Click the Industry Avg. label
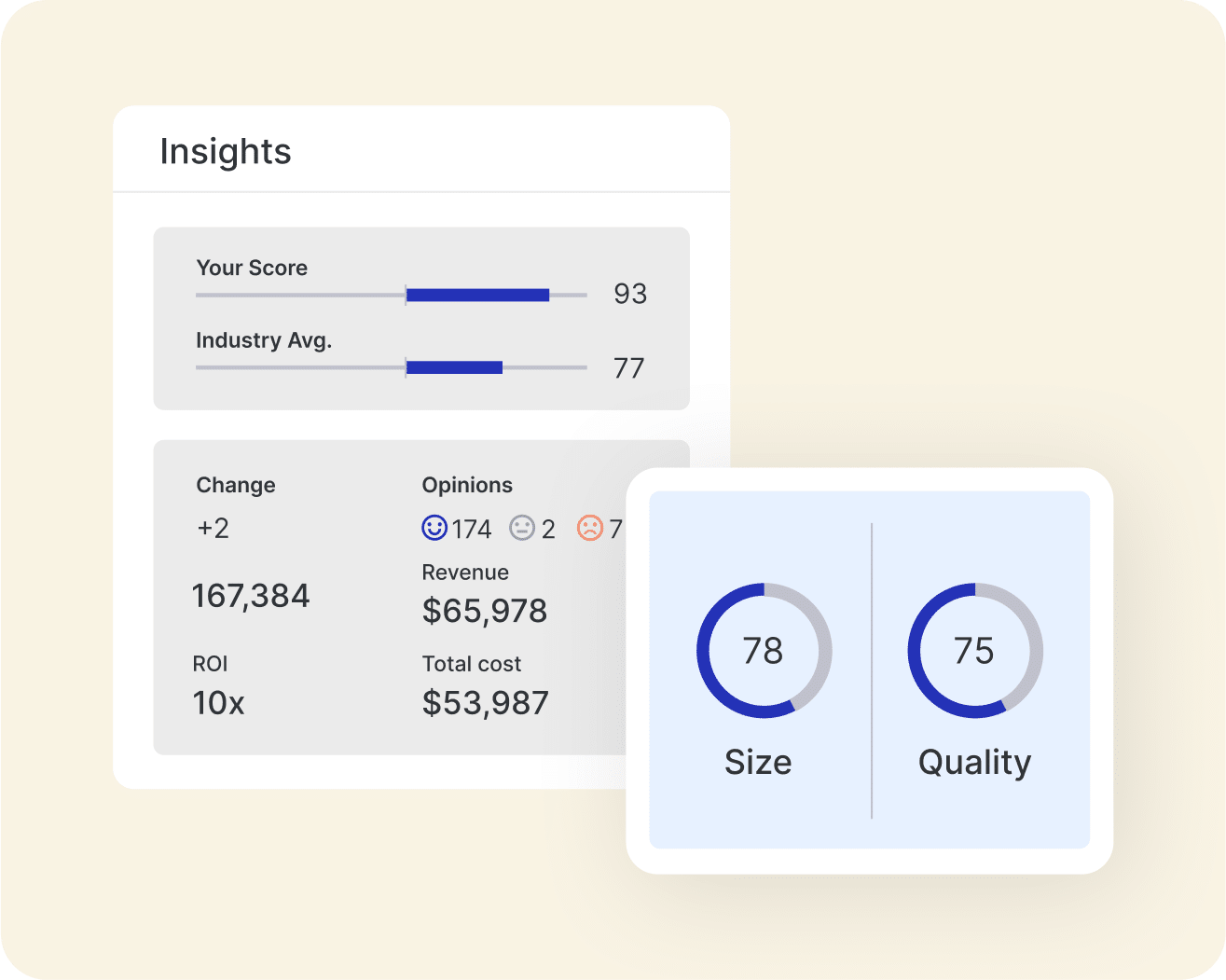1226x980 pixels. 264,340
